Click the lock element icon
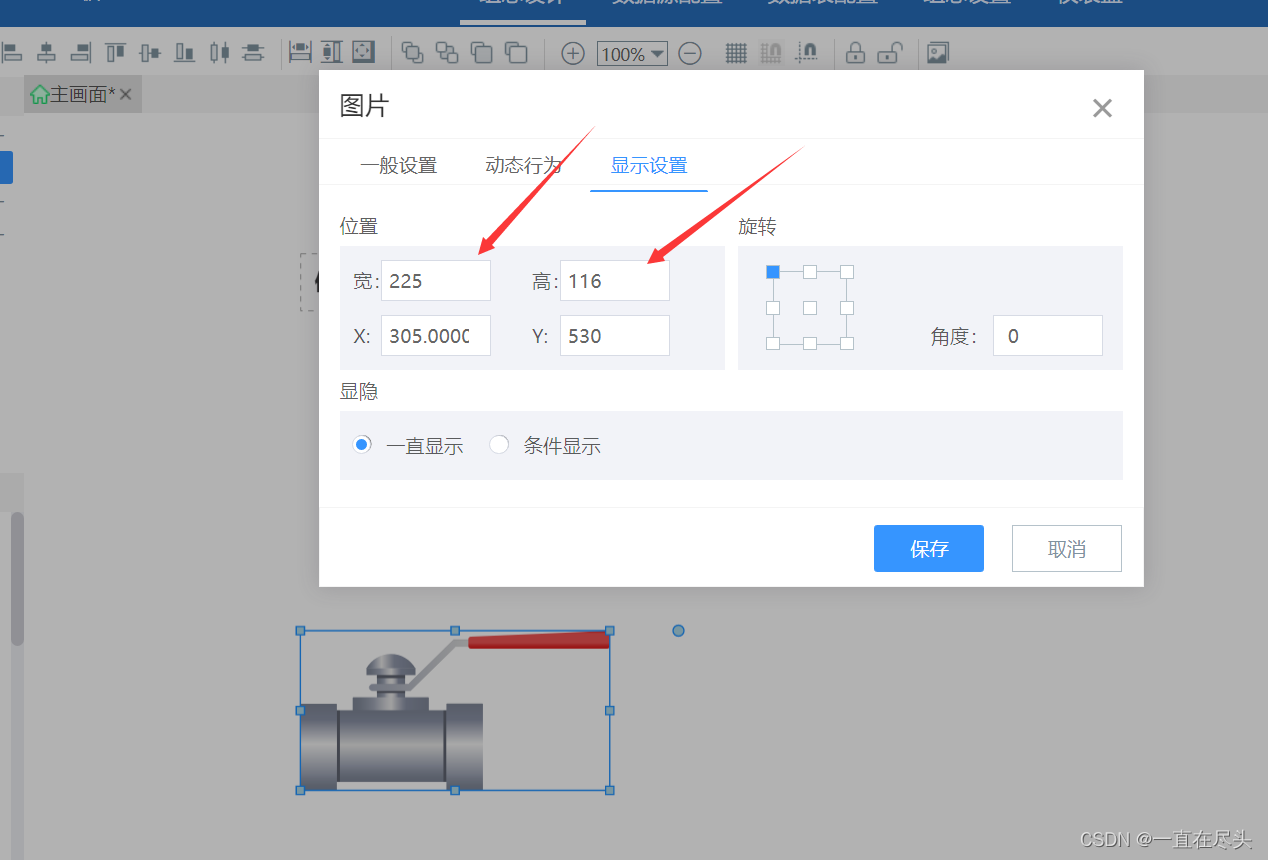 [855, 52]
